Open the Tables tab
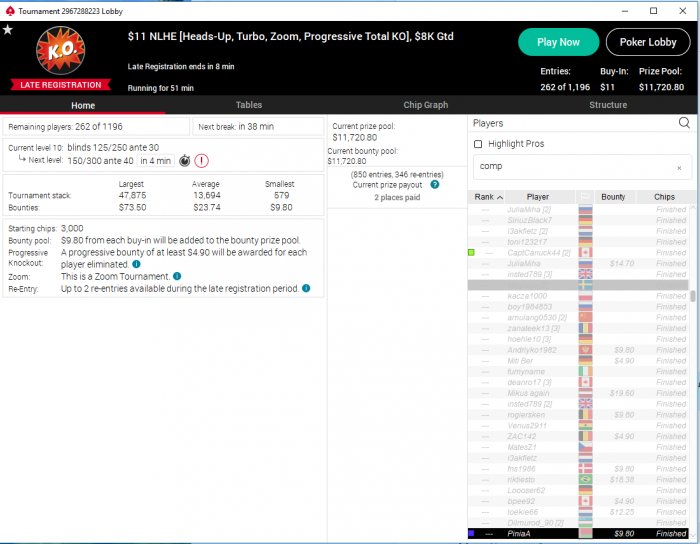The width and height of the screenshot is (700, 544). click(x=249, y=105)
